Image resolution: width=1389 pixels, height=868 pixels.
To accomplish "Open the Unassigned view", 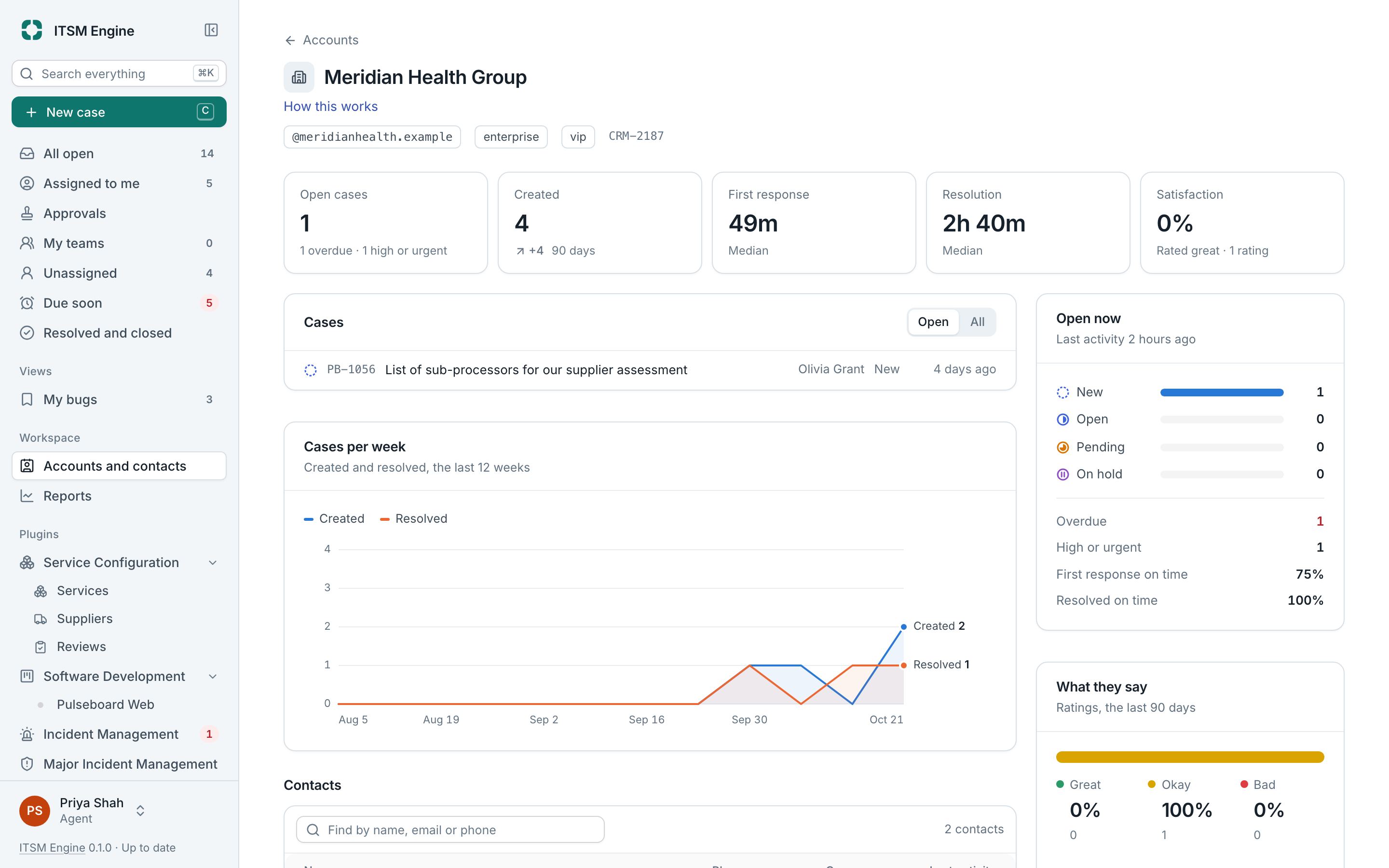I will point(119,272).
